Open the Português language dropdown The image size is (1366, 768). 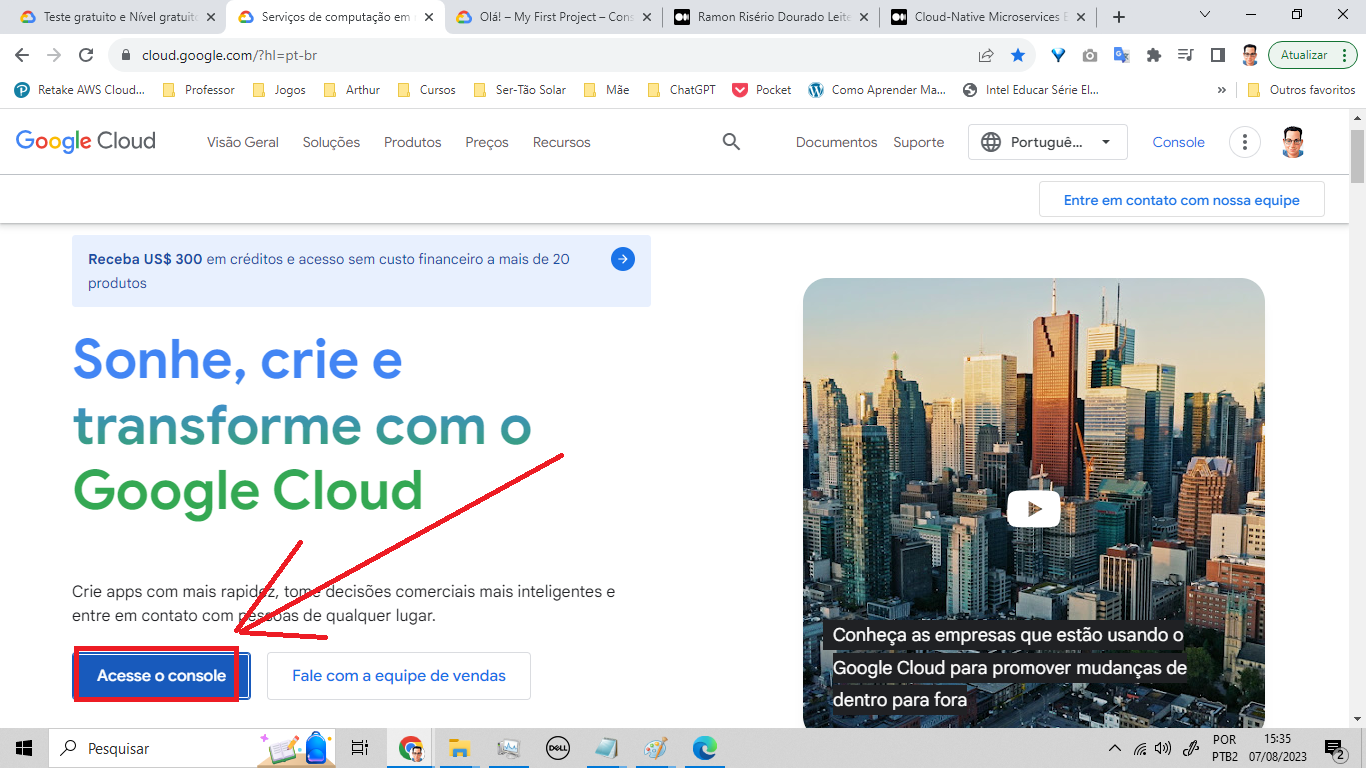(x=1047, y=142)
